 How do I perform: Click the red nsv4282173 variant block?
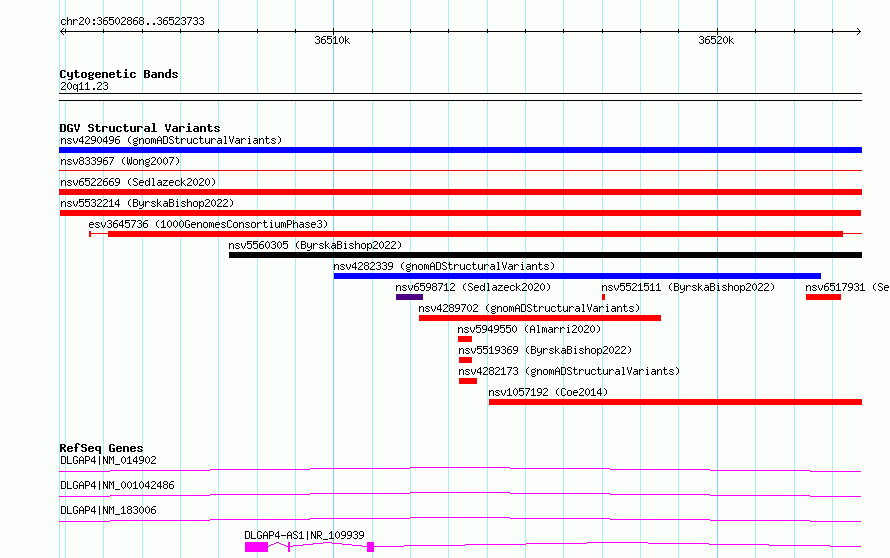tap(468, 381)
